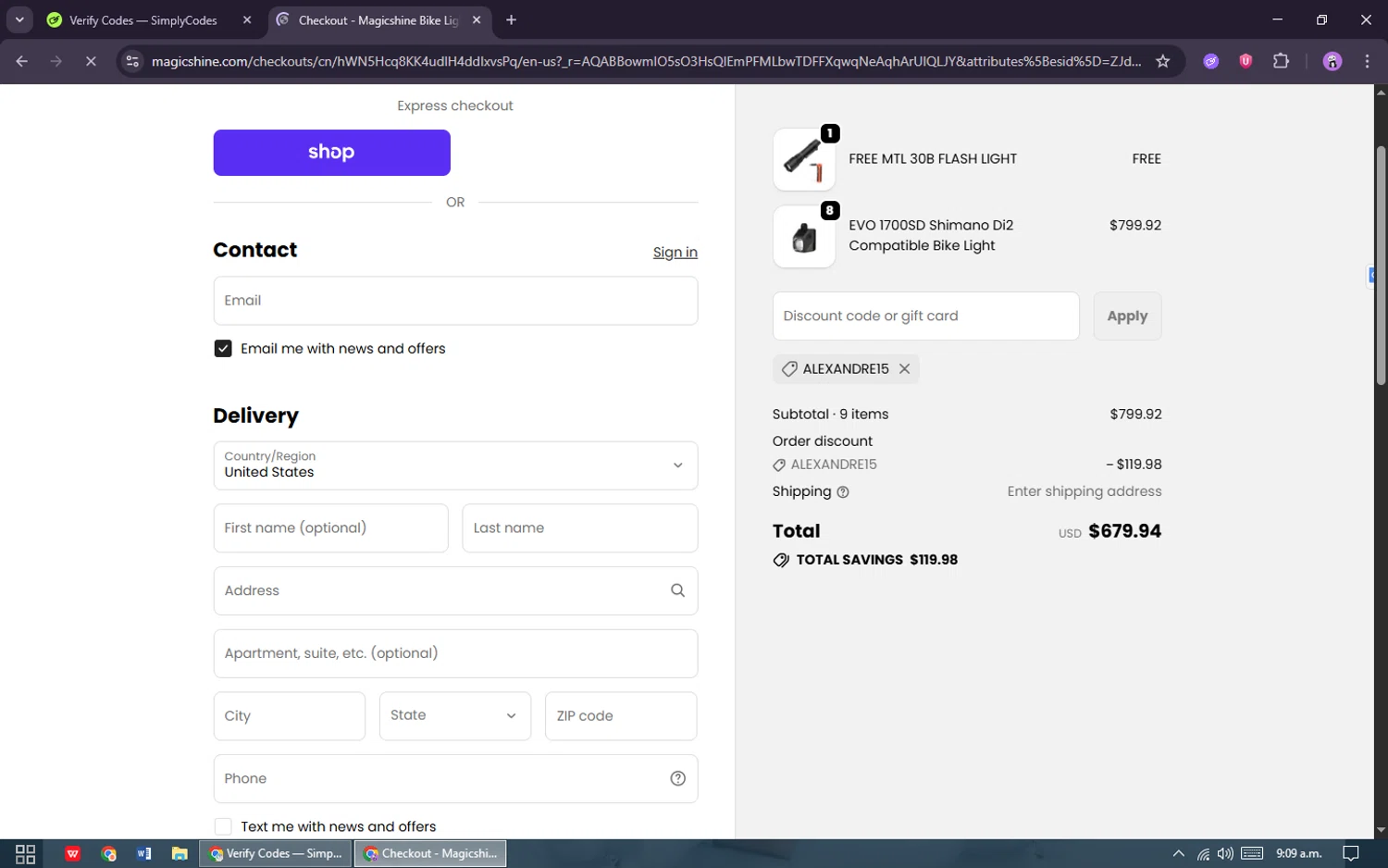Open network status tray icon

click(1203, 853)
